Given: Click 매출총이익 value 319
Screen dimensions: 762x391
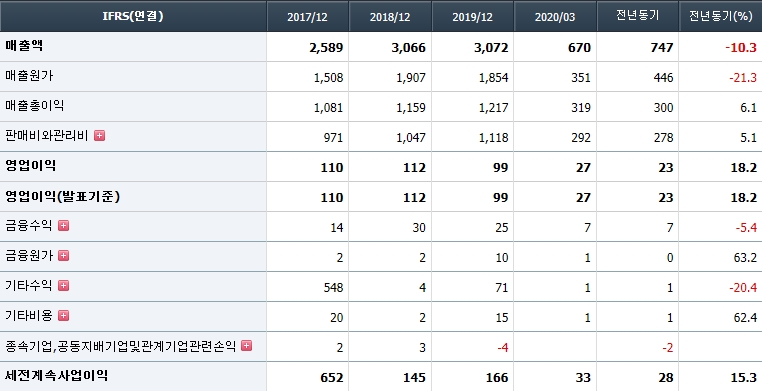Looking at the screenshot, I should pos(581,108).
